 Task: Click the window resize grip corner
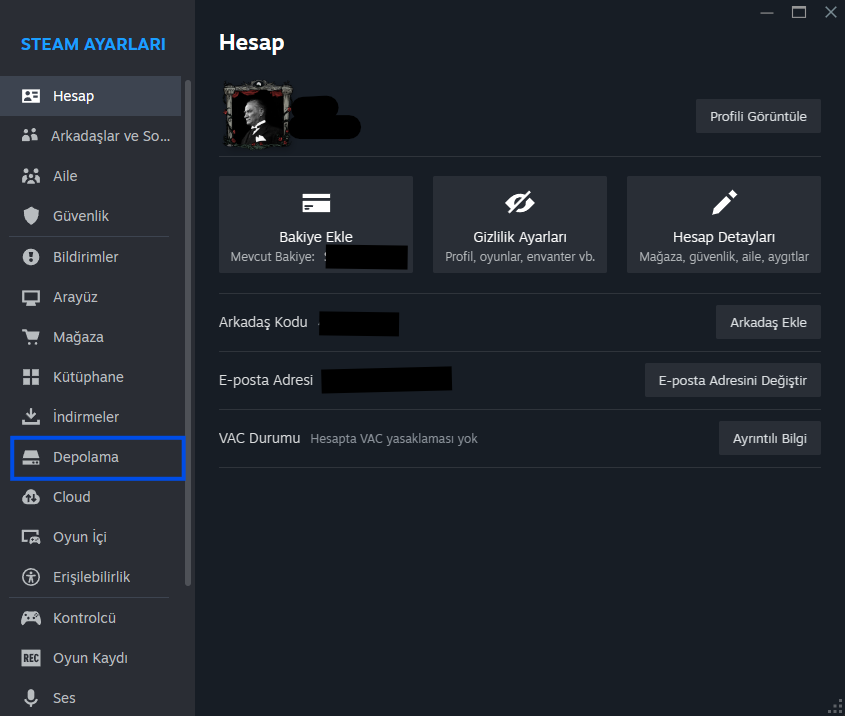coord(836,707)
